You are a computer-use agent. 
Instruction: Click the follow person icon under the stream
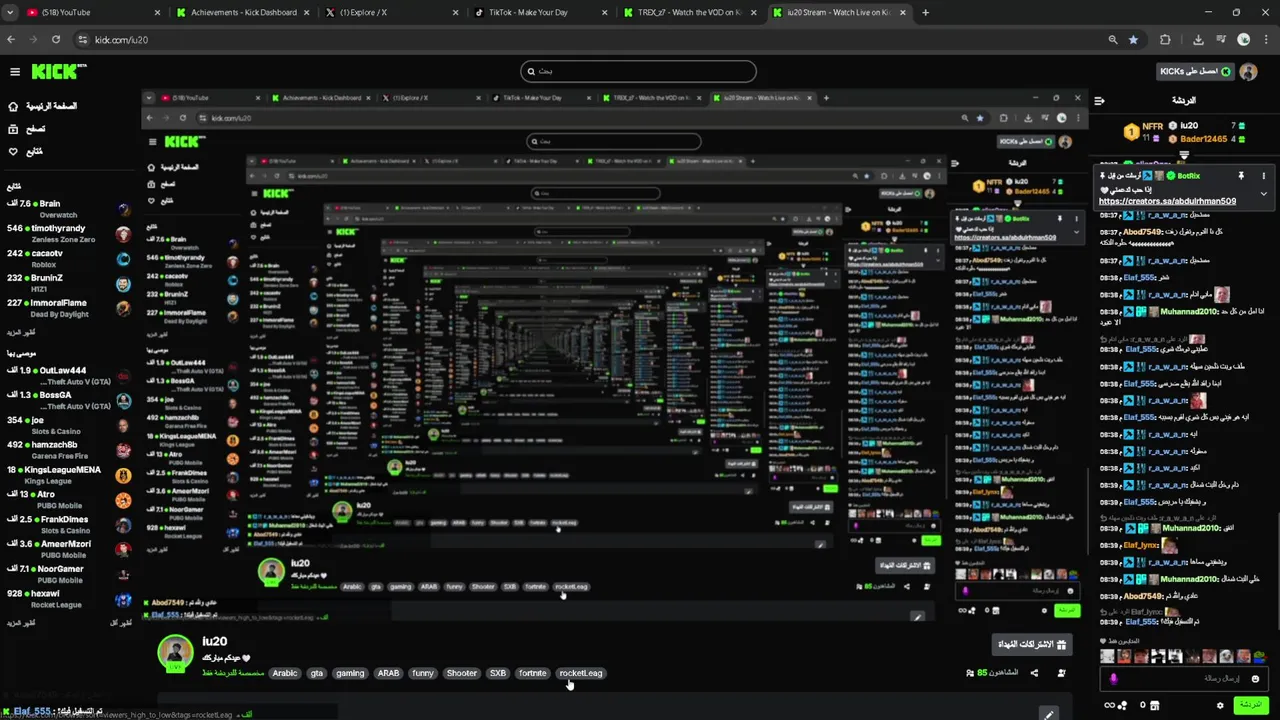pos(1061,673)
